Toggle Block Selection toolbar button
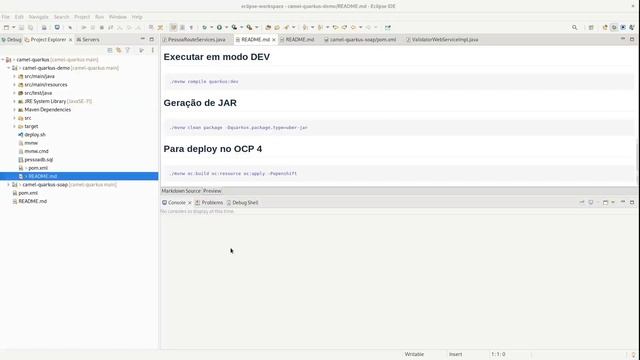 click(182, 27)
